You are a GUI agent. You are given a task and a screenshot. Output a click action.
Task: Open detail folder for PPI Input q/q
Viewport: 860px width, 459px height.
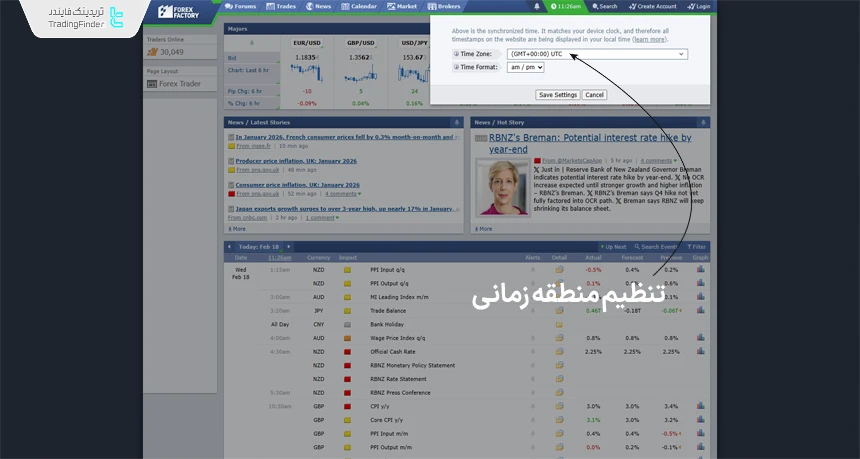tap(559, 270)
